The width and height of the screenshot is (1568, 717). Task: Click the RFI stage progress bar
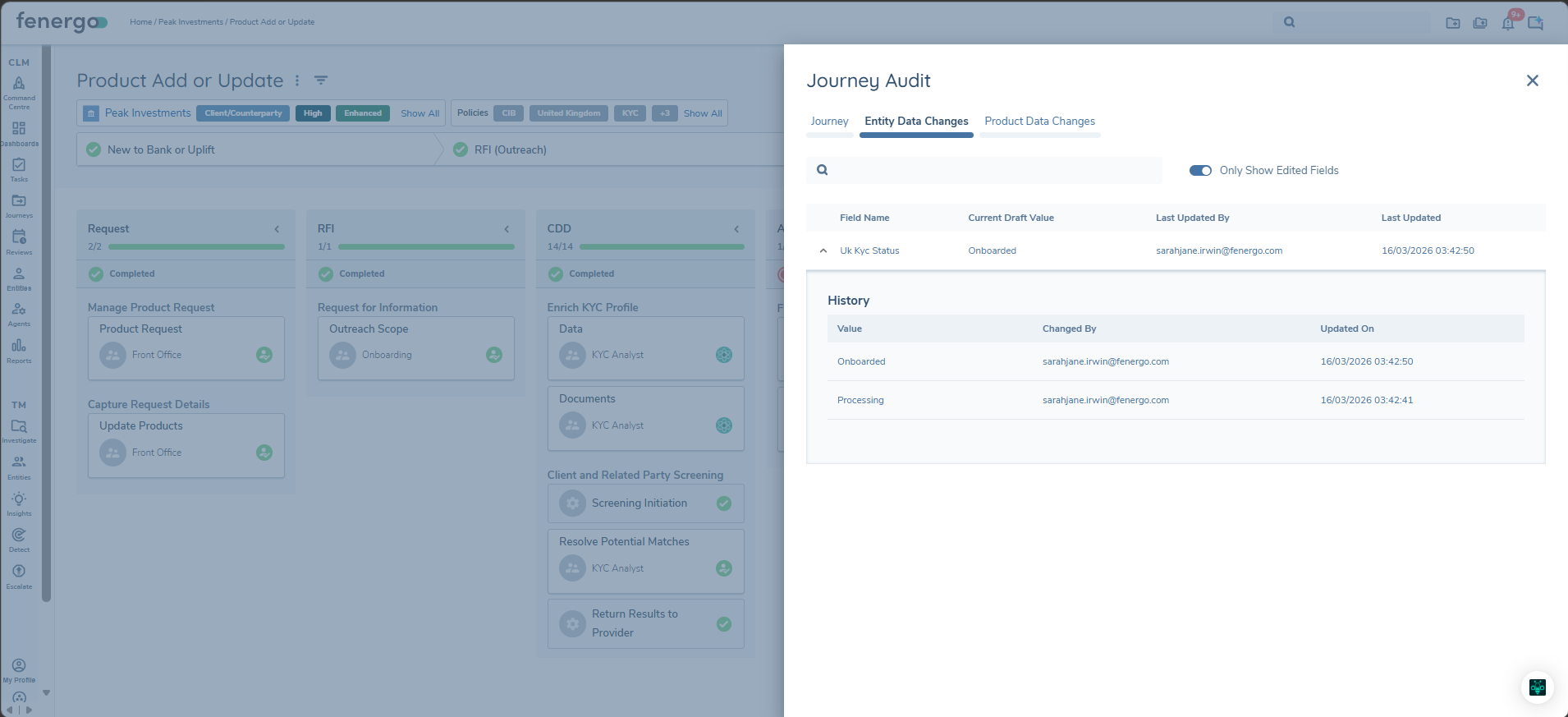pyautogui.click(x=426, y=246)
